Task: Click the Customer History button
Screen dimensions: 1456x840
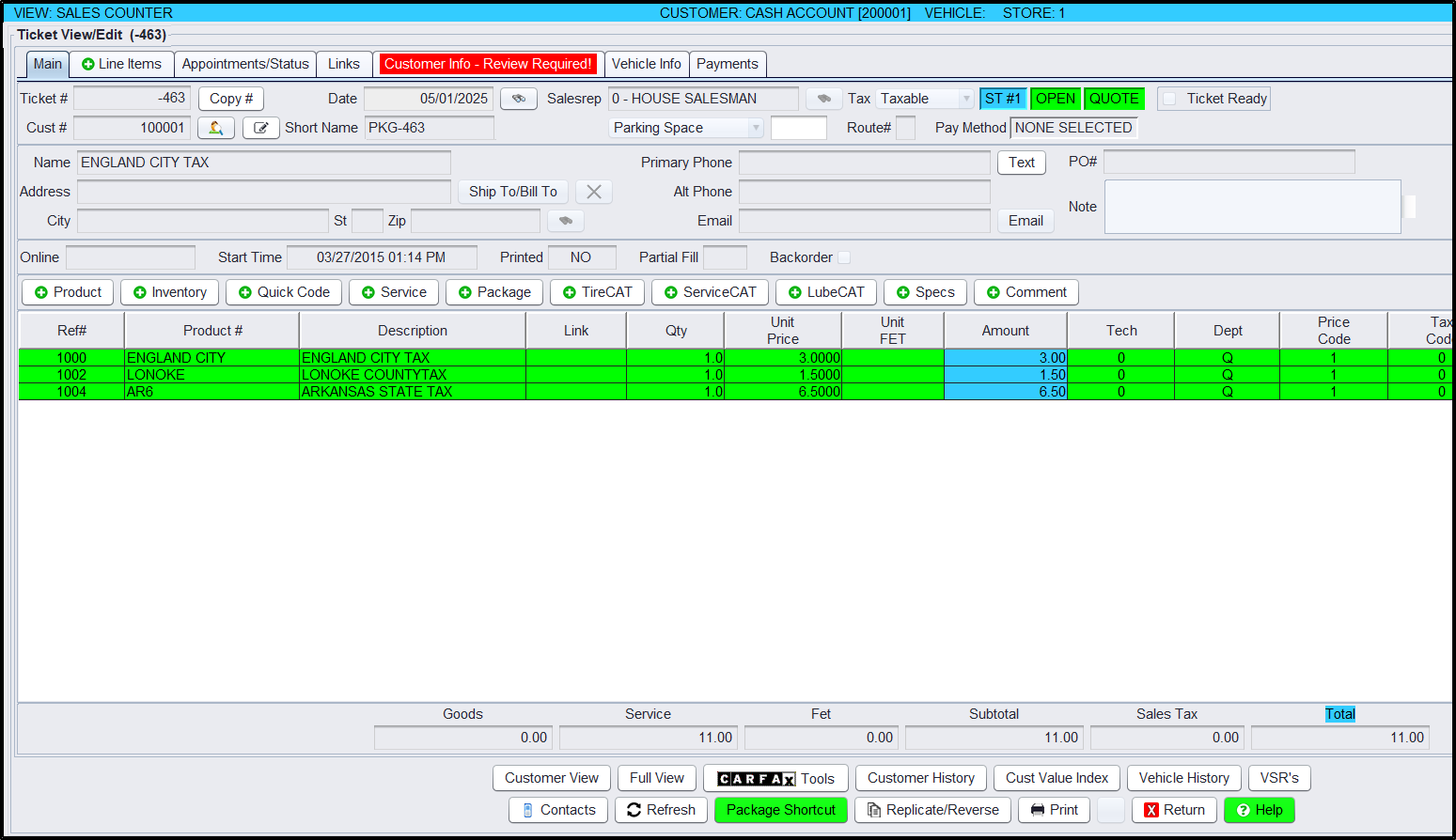Action: point(920,778)
